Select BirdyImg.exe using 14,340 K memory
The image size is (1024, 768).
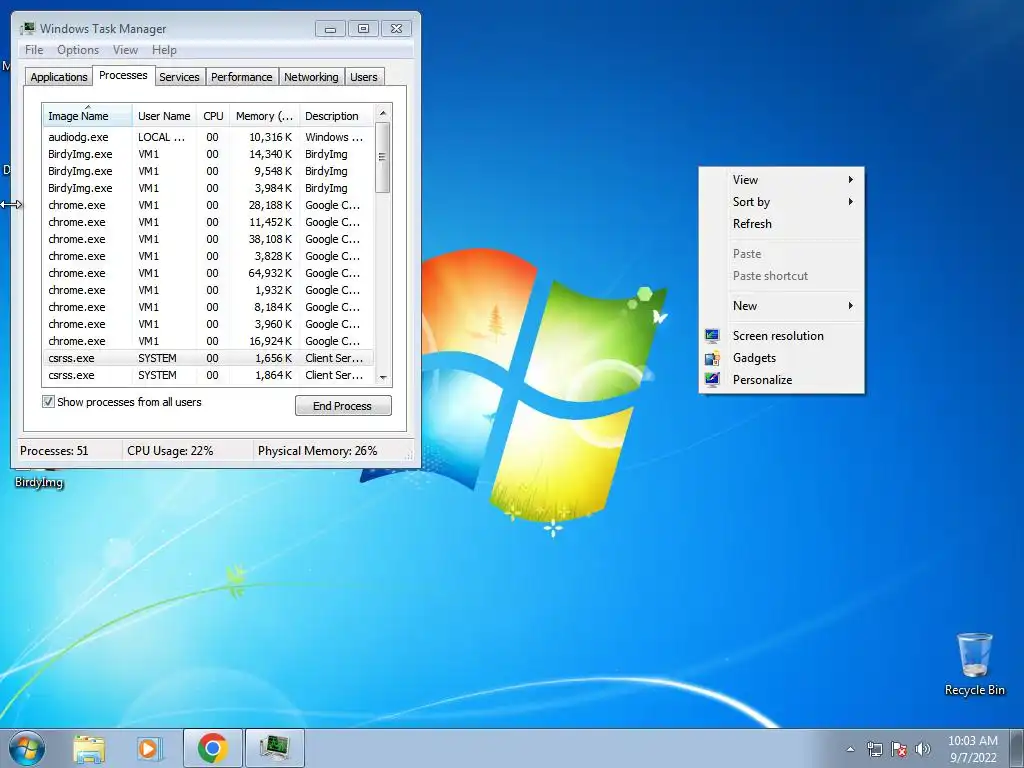(208, 154)
